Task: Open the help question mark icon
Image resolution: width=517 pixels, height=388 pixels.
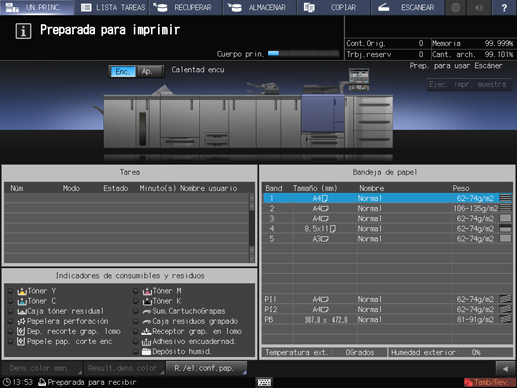Action: click(x=504, y=7)
